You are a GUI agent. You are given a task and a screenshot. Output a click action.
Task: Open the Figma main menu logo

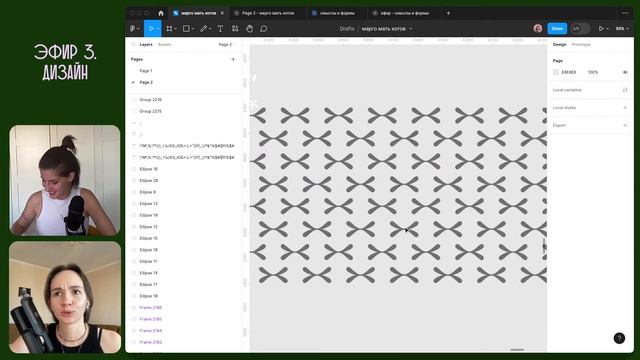click(133, 29)
